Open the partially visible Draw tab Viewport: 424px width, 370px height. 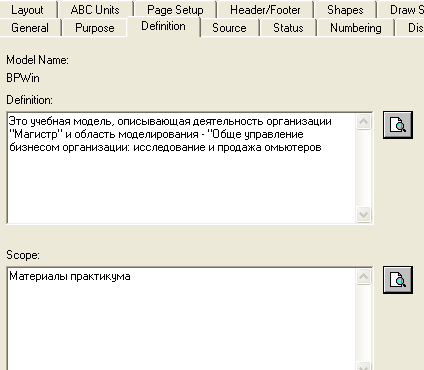tap(402, 10)
